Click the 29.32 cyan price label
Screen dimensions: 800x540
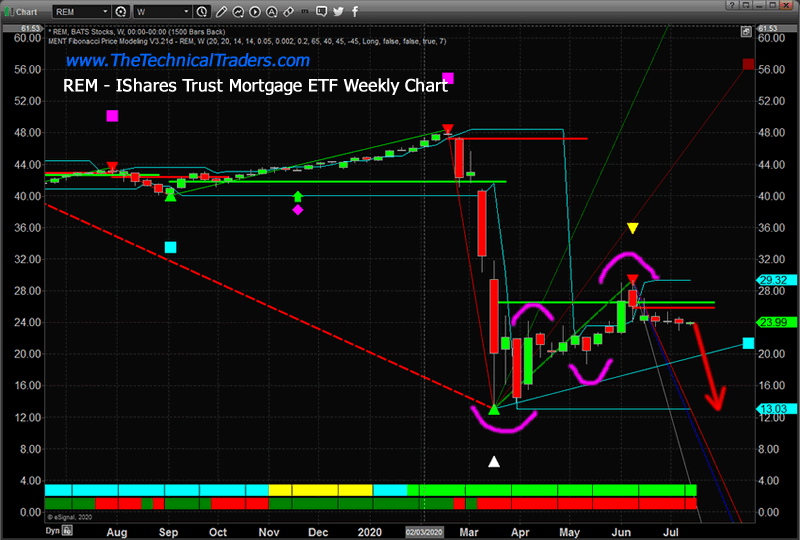[x=776, y=280]
